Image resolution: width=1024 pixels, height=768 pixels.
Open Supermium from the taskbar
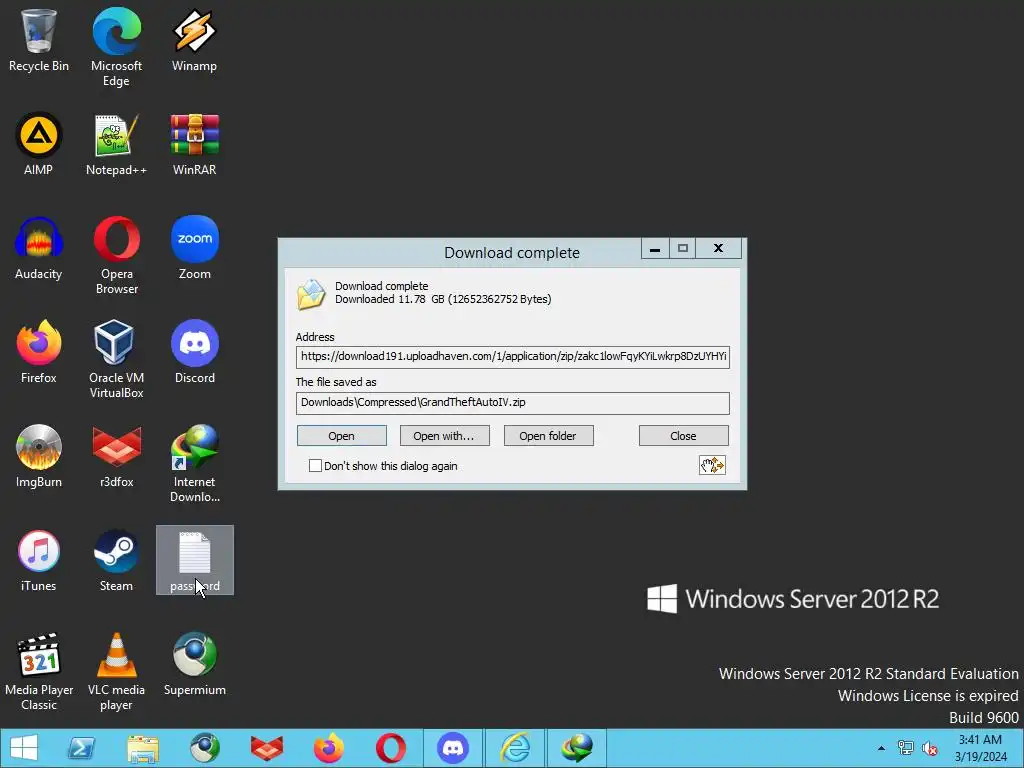pos(204,748)
